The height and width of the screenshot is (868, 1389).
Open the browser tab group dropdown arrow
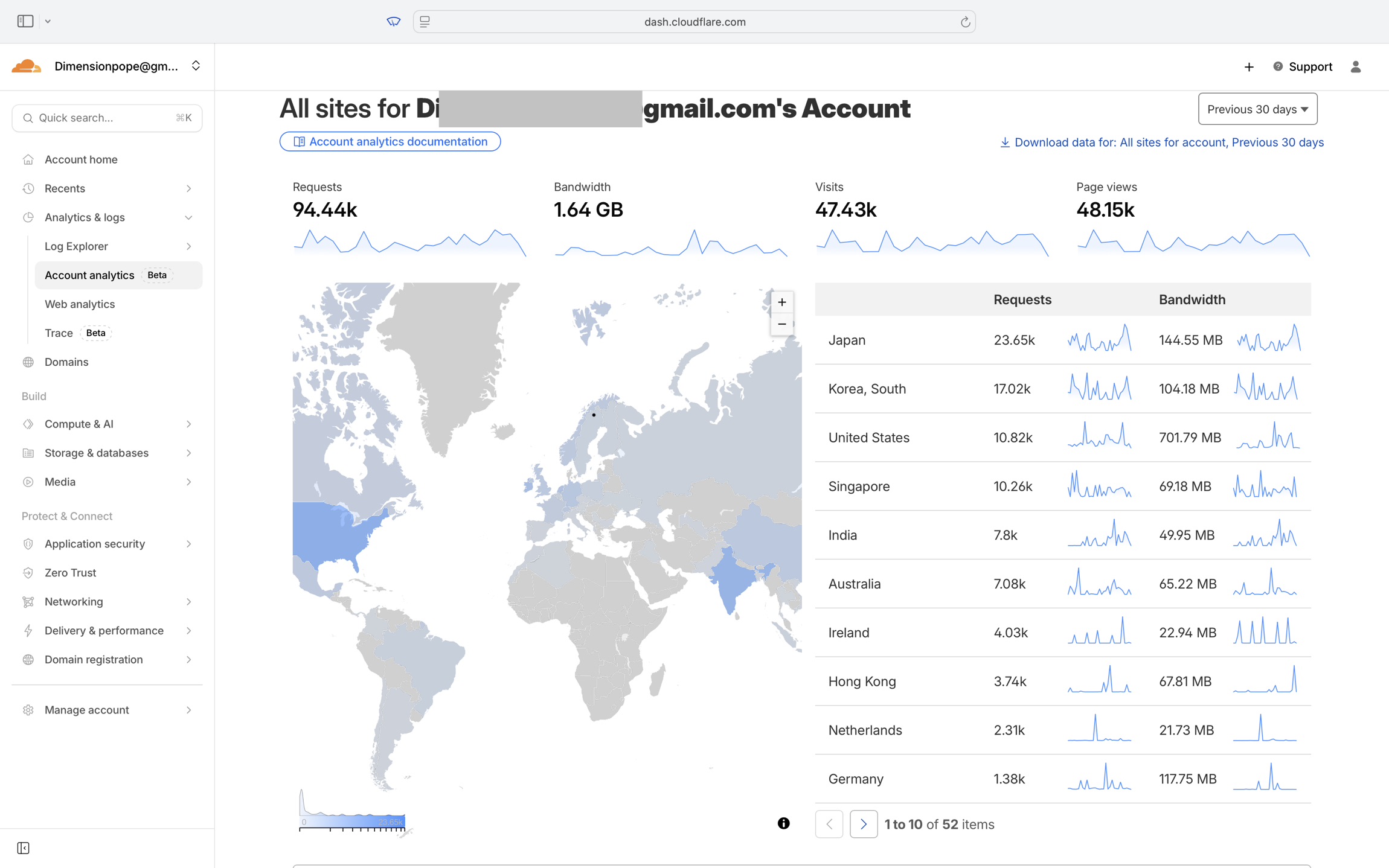pyautogui.click(x=48, y=22)
